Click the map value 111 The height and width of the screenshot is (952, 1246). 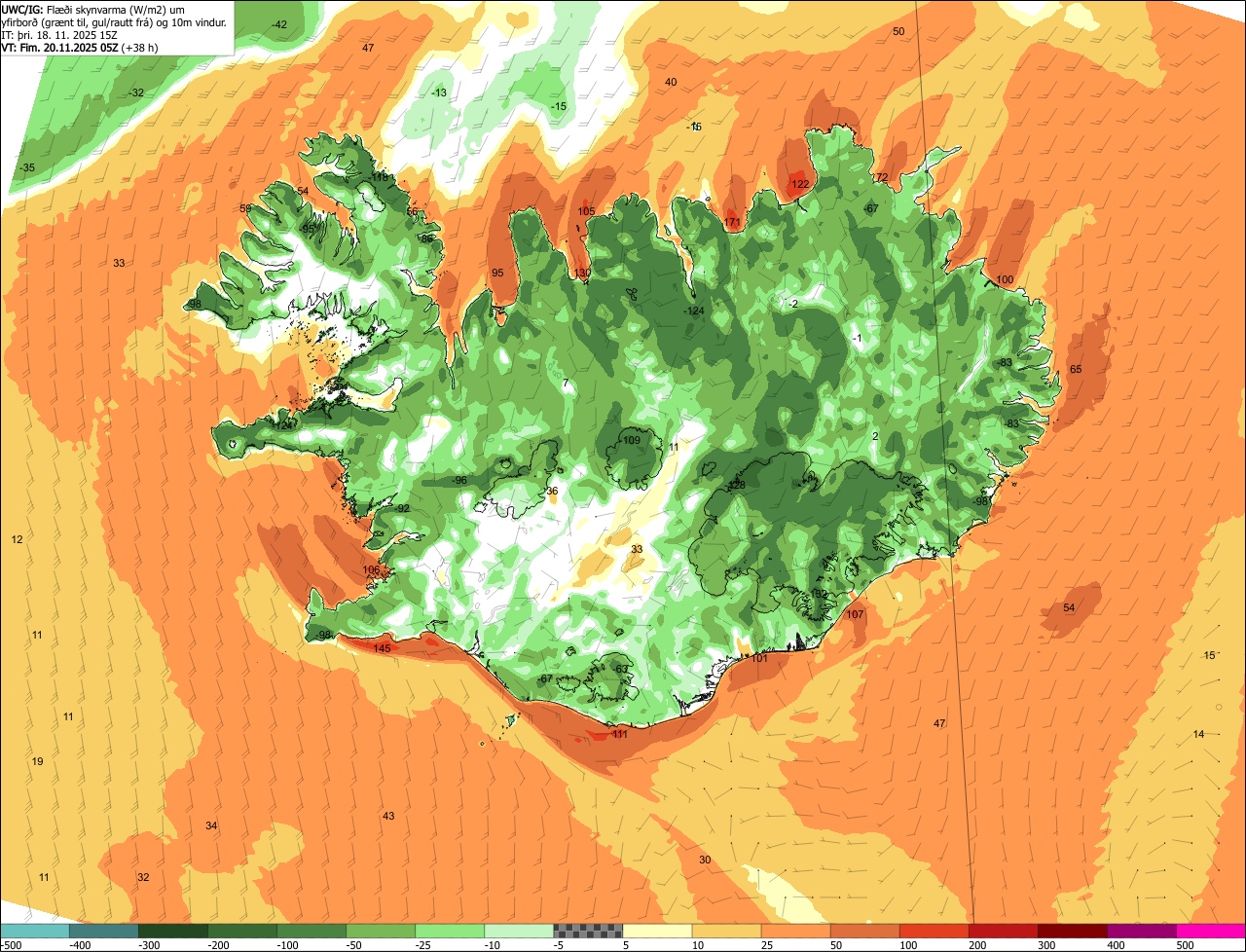620,734
